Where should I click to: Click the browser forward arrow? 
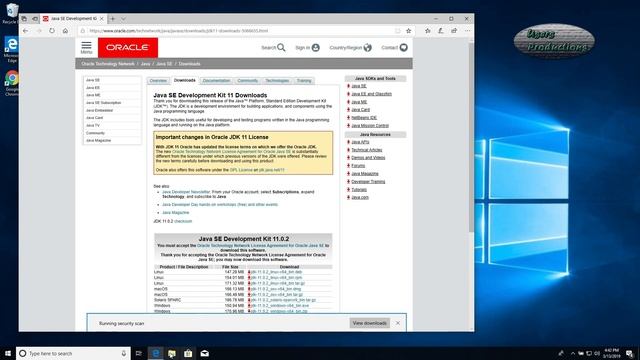click(x=39, y=31)
